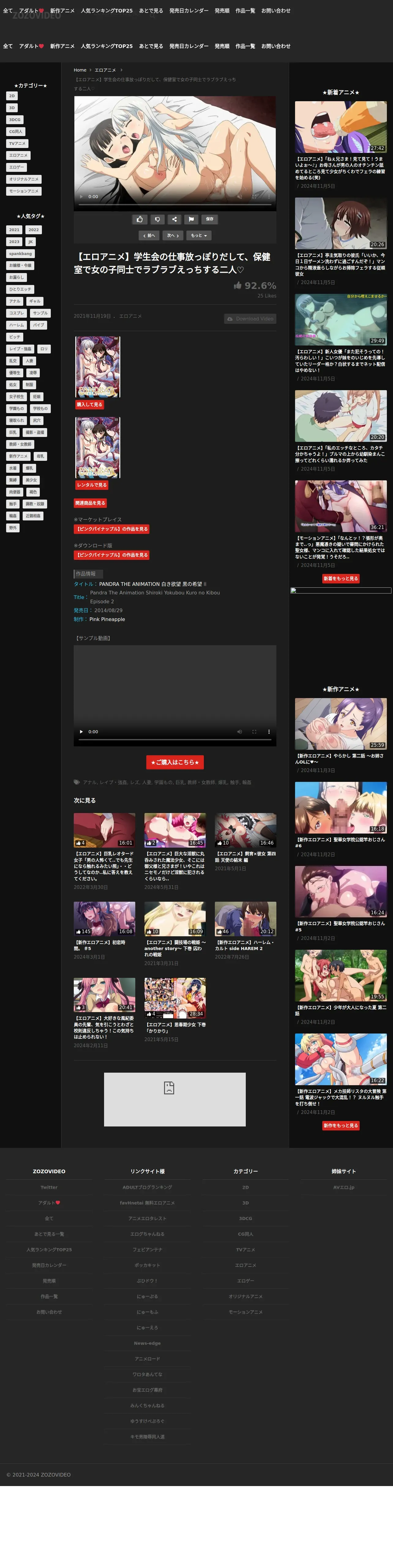Screen dimensions: 393x1568
Task: Click the Download Video button
Action: pyautogui.click(x=250, y=319)
